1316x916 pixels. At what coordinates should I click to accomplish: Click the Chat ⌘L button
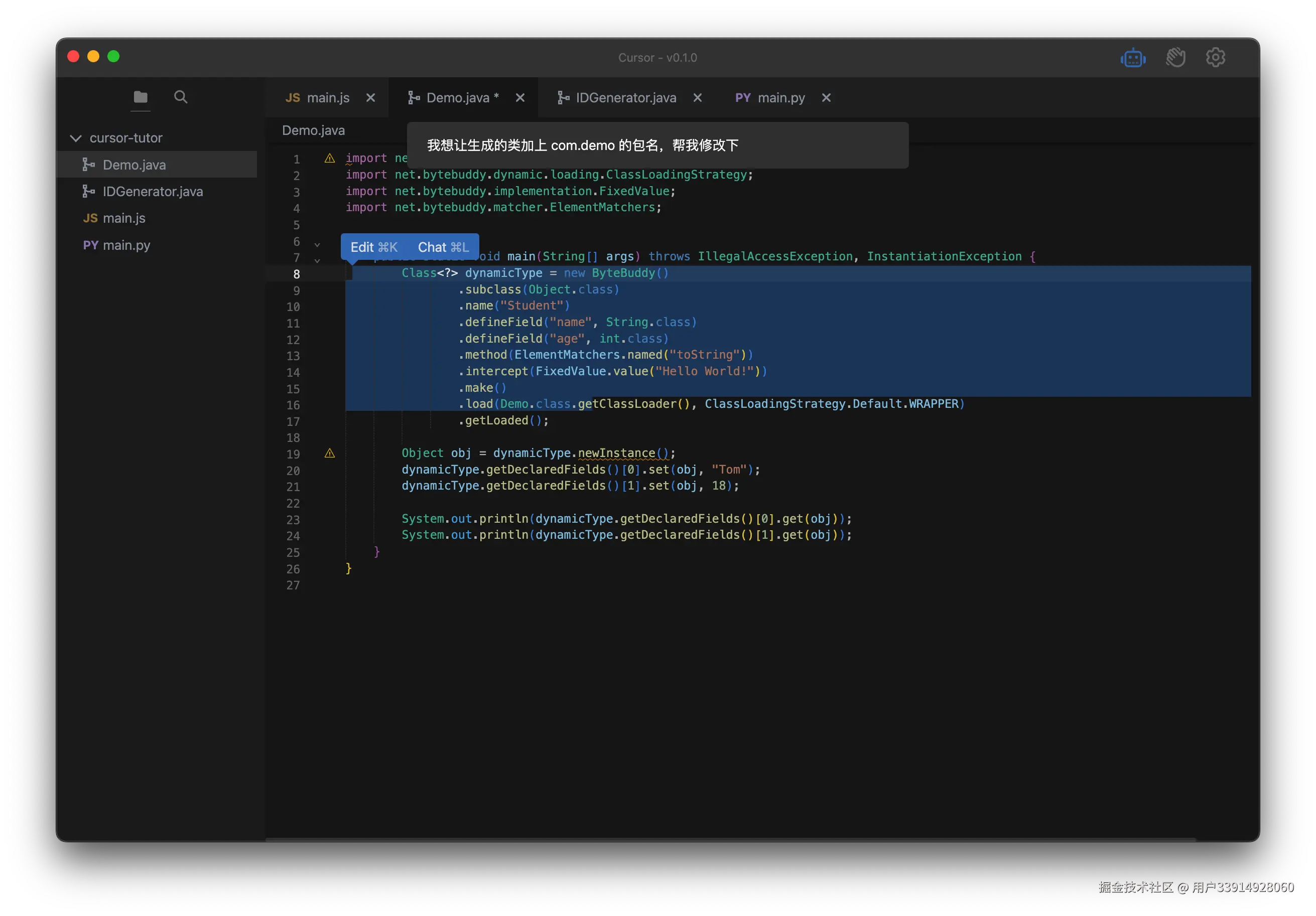443,247
